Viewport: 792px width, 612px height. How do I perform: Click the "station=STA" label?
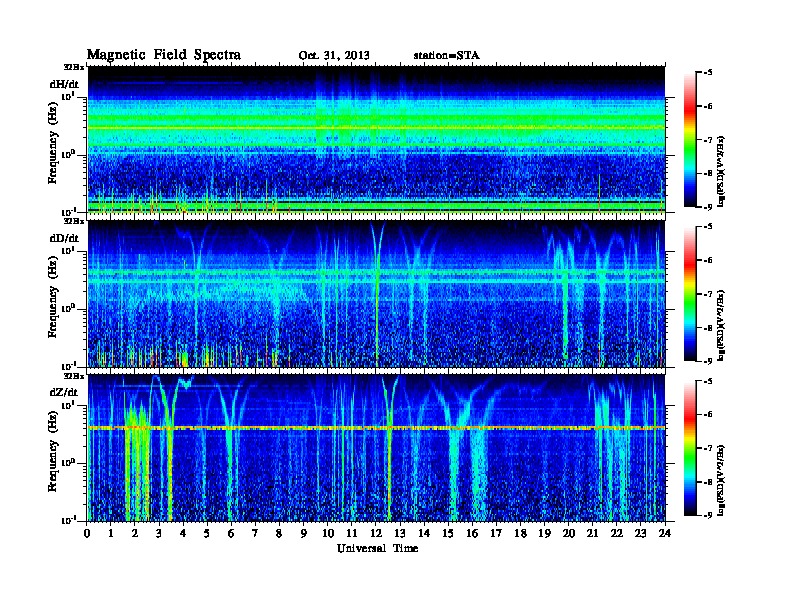pos(447,56)
